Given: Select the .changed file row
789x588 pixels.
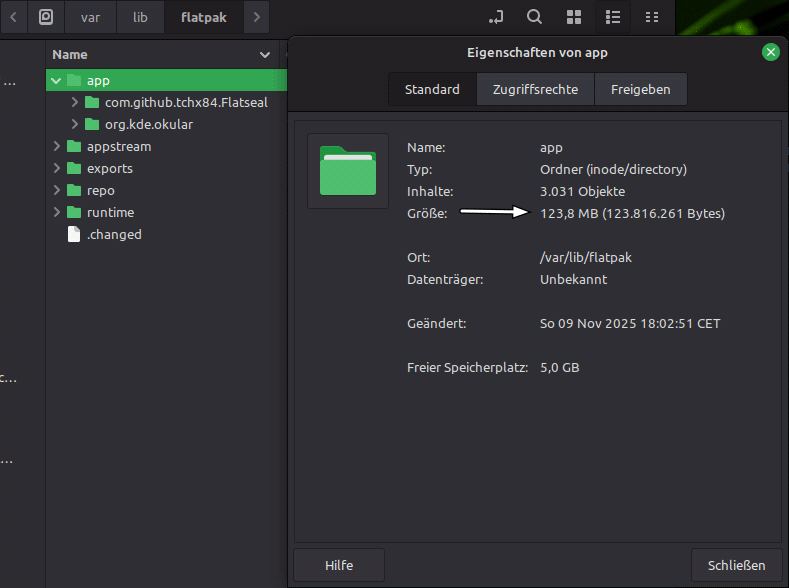Looking at the screenshot, I should point(167,234).
